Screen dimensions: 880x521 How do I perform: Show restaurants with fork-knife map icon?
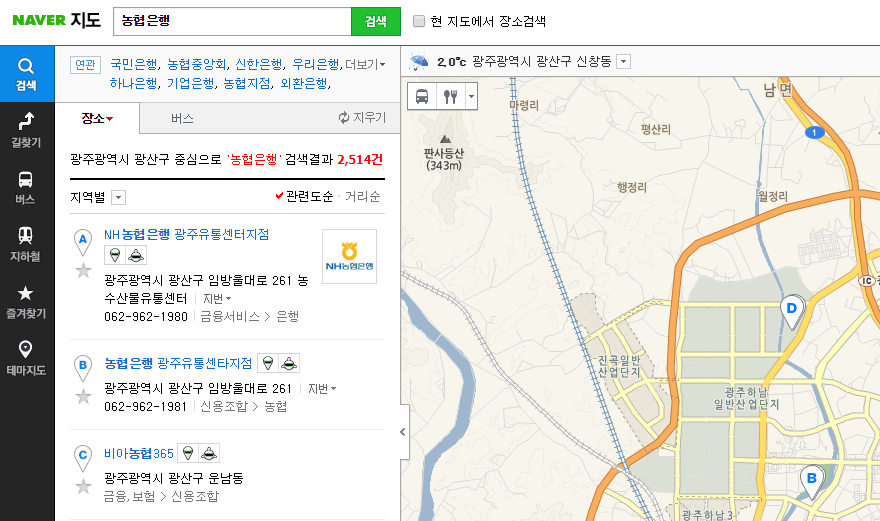pyautogui.click(x=451, y=96)
